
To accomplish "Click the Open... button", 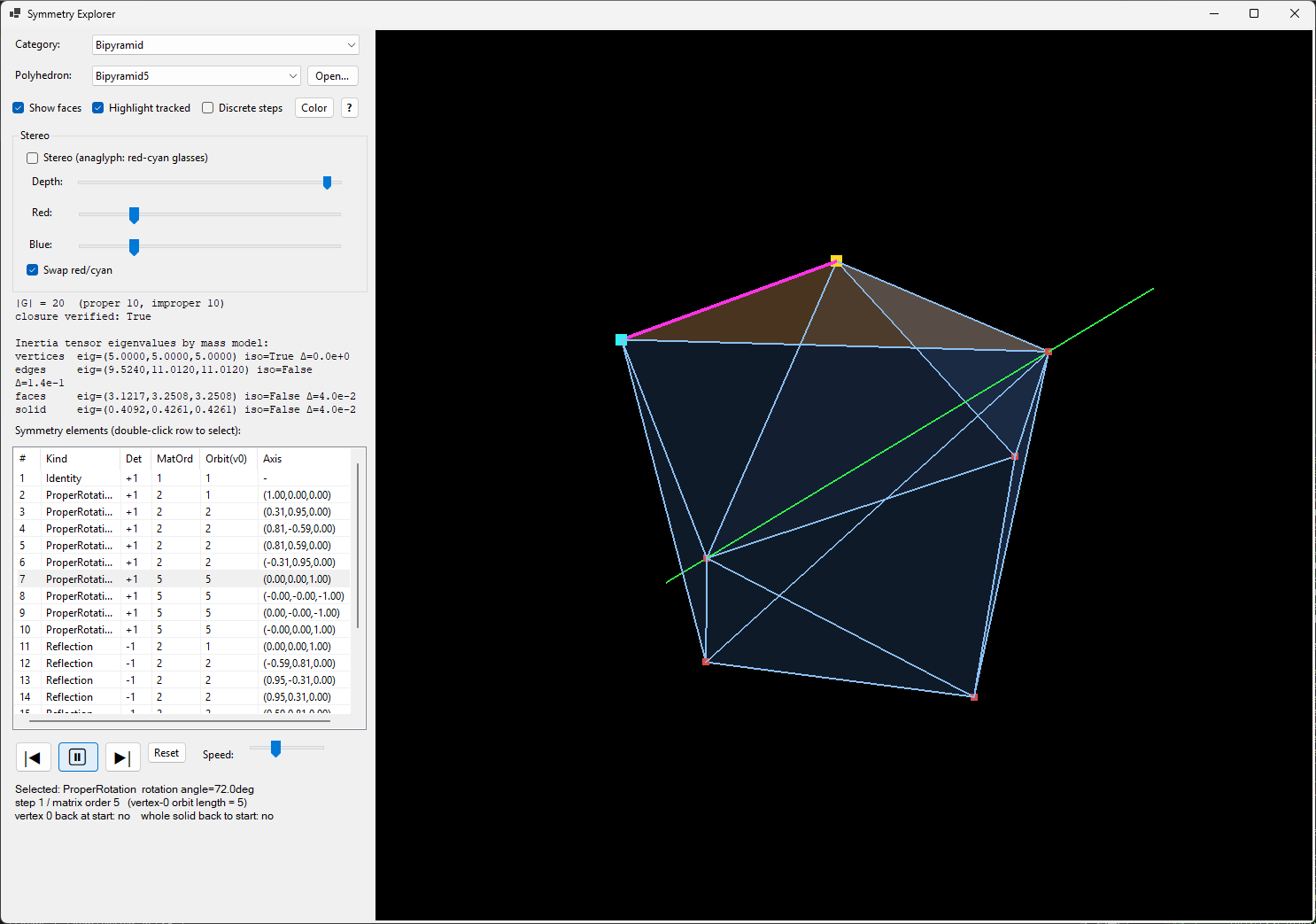I will point(332,76).
